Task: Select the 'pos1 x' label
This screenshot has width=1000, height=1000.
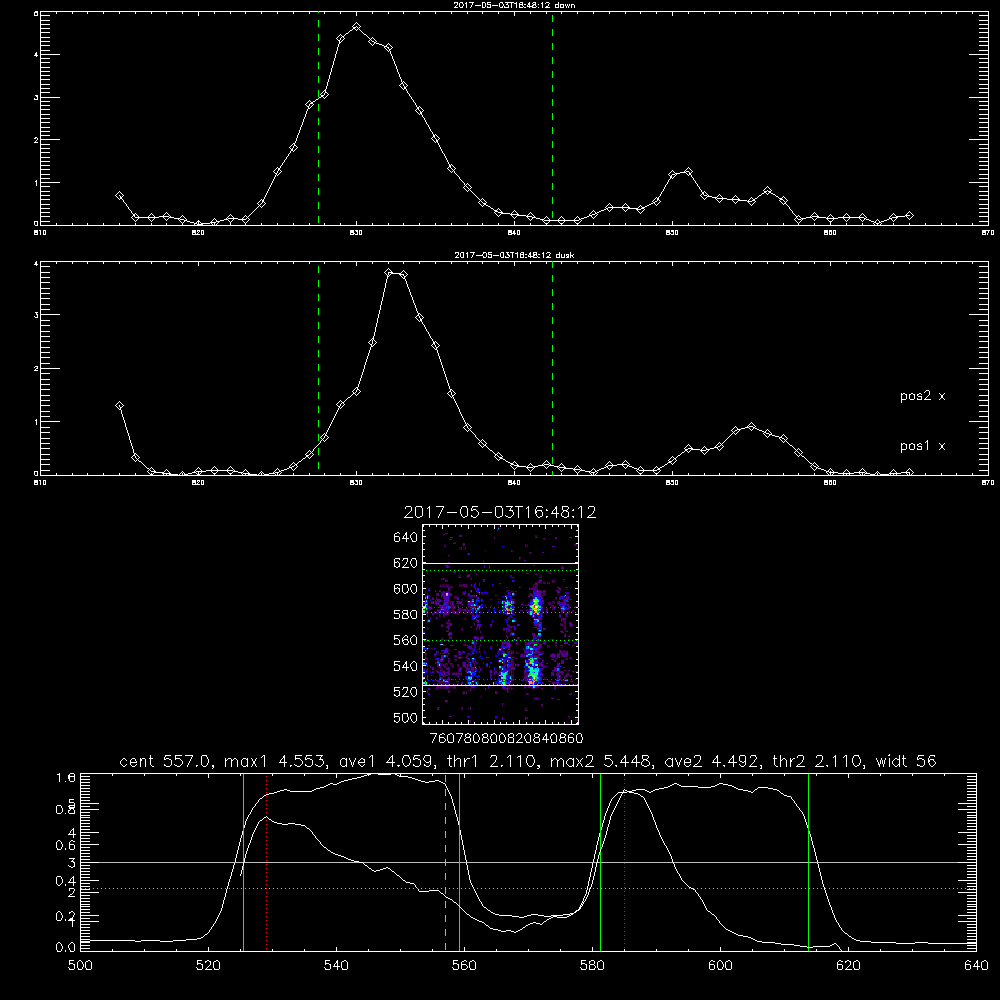Action: tap(922, 446)
